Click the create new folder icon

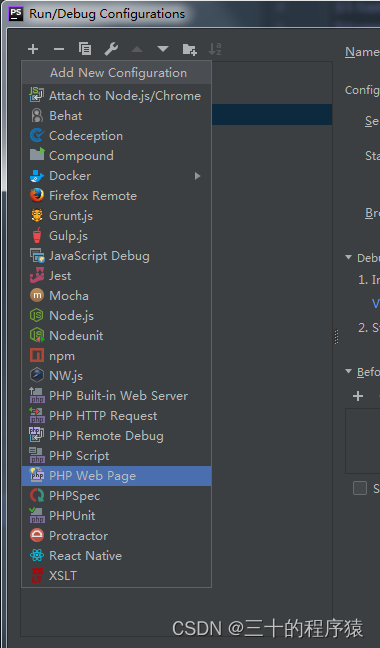[190, 49]
